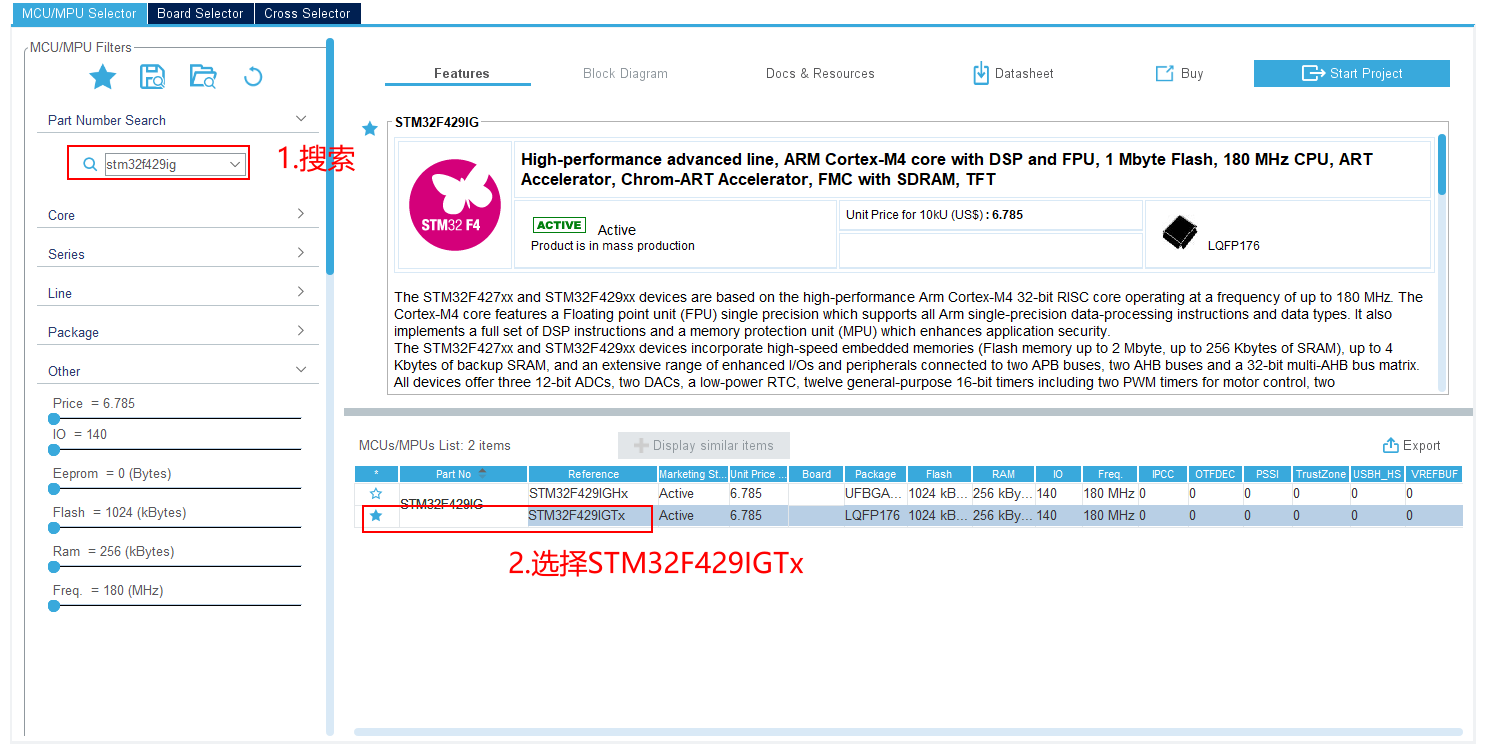Screen dimensions: 1486x754
Task: Click the description panel vertical scrollbar
Action: point(1442,165)
